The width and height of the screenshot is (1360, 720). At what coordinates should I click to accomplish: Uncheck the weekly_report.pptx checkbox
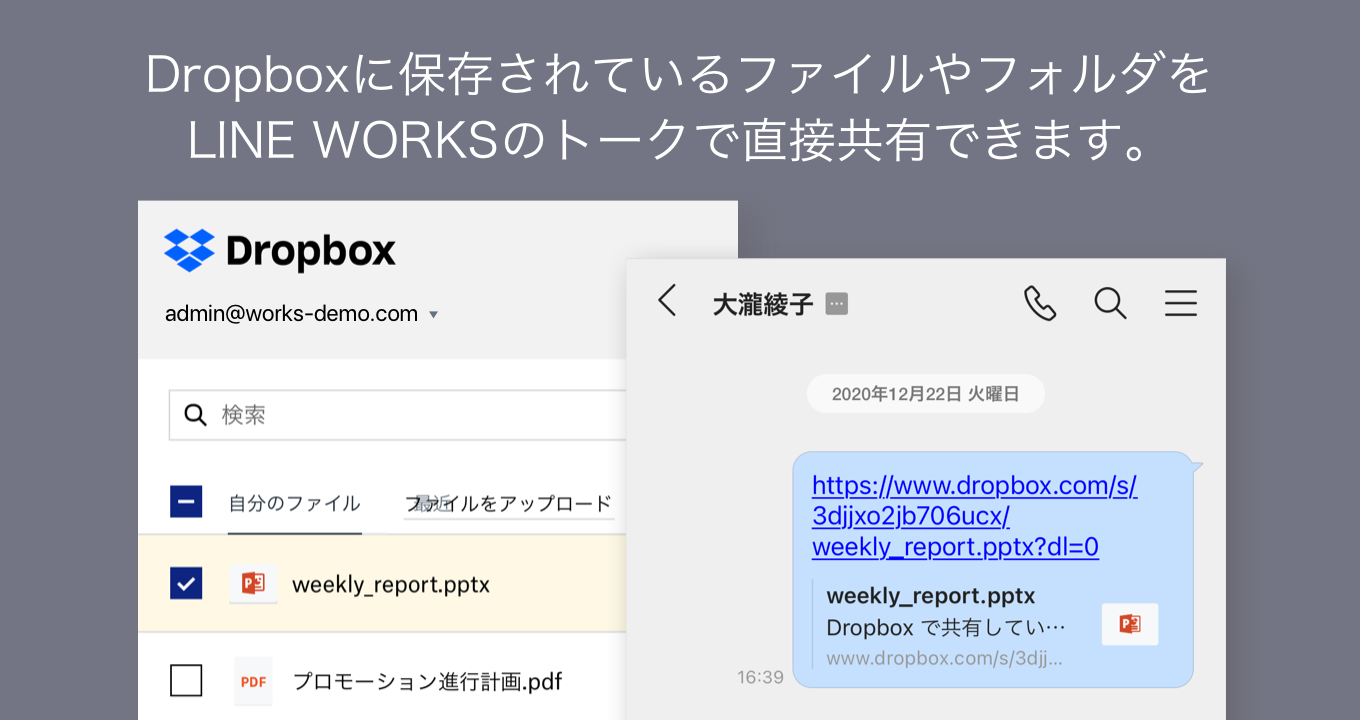point(186,583)
